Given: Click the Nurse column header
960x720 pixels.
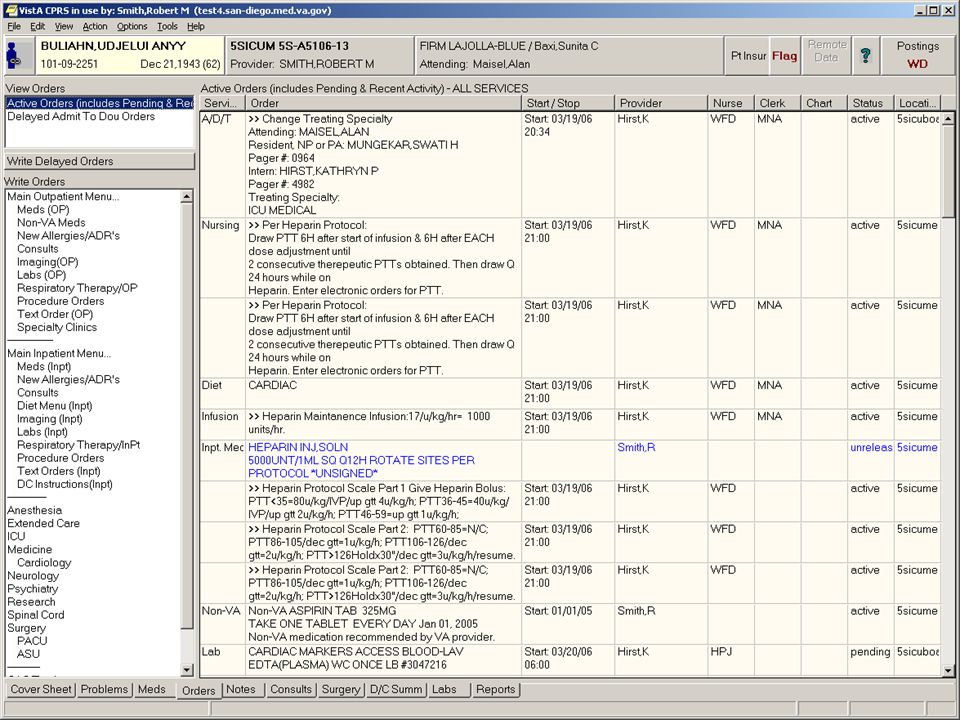Looking at the screenshot, I should click(730, 103).
